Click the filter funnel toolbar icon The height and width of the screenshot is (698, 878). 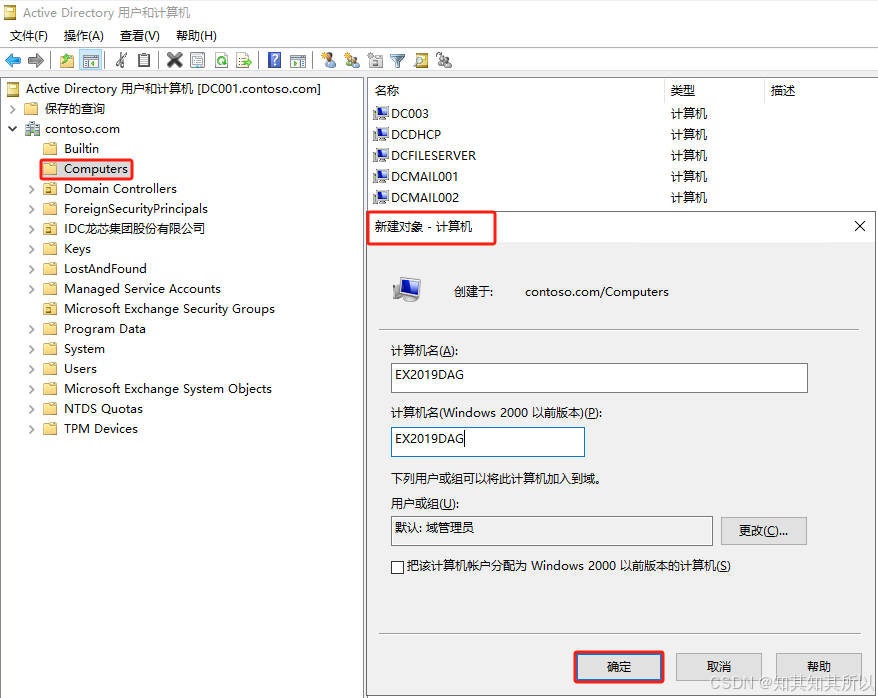point(398,60)
